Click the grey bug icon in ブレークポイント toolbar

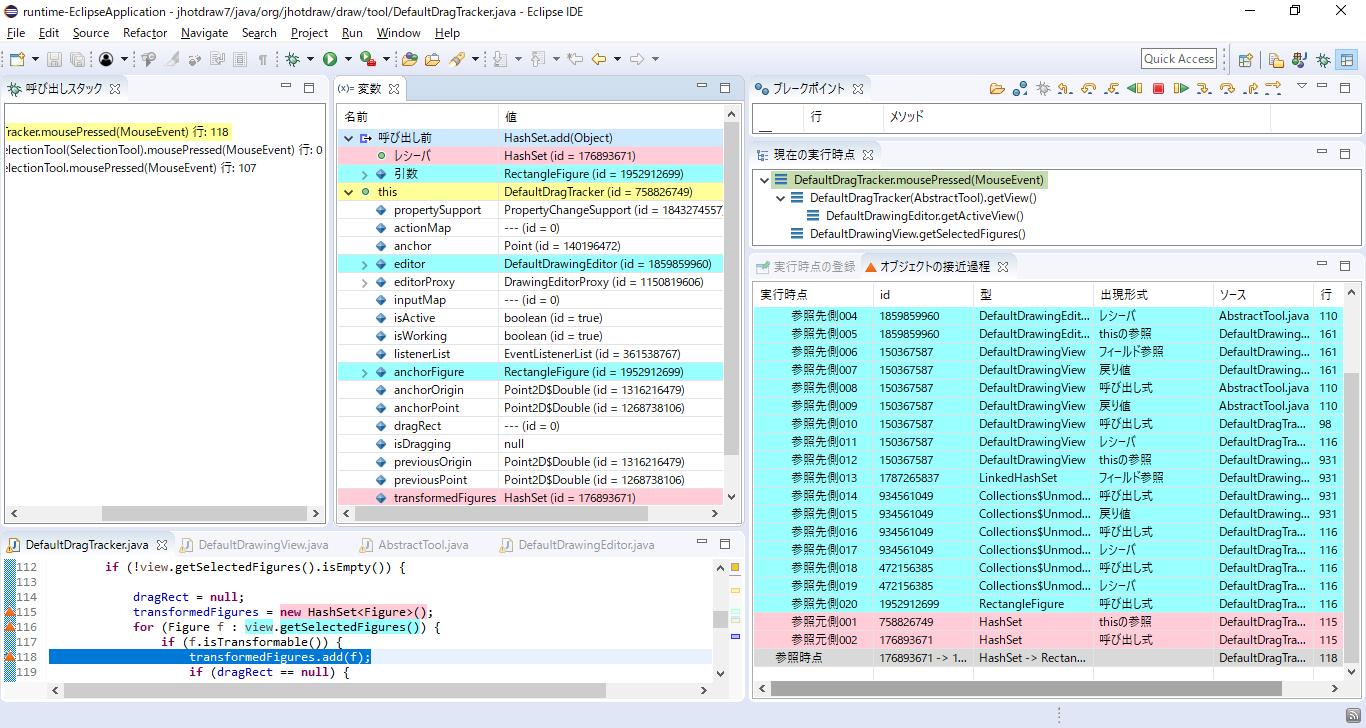click(1043, 89)
